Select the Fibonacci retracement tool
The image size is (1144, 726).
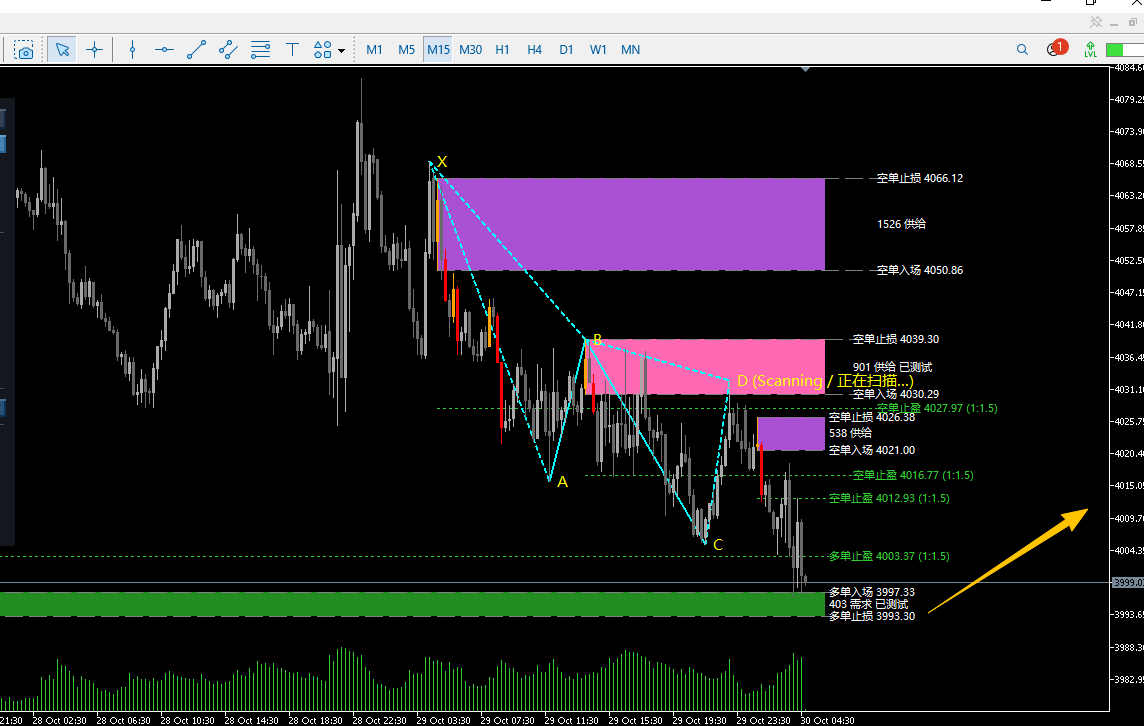(x=260, y=50)
